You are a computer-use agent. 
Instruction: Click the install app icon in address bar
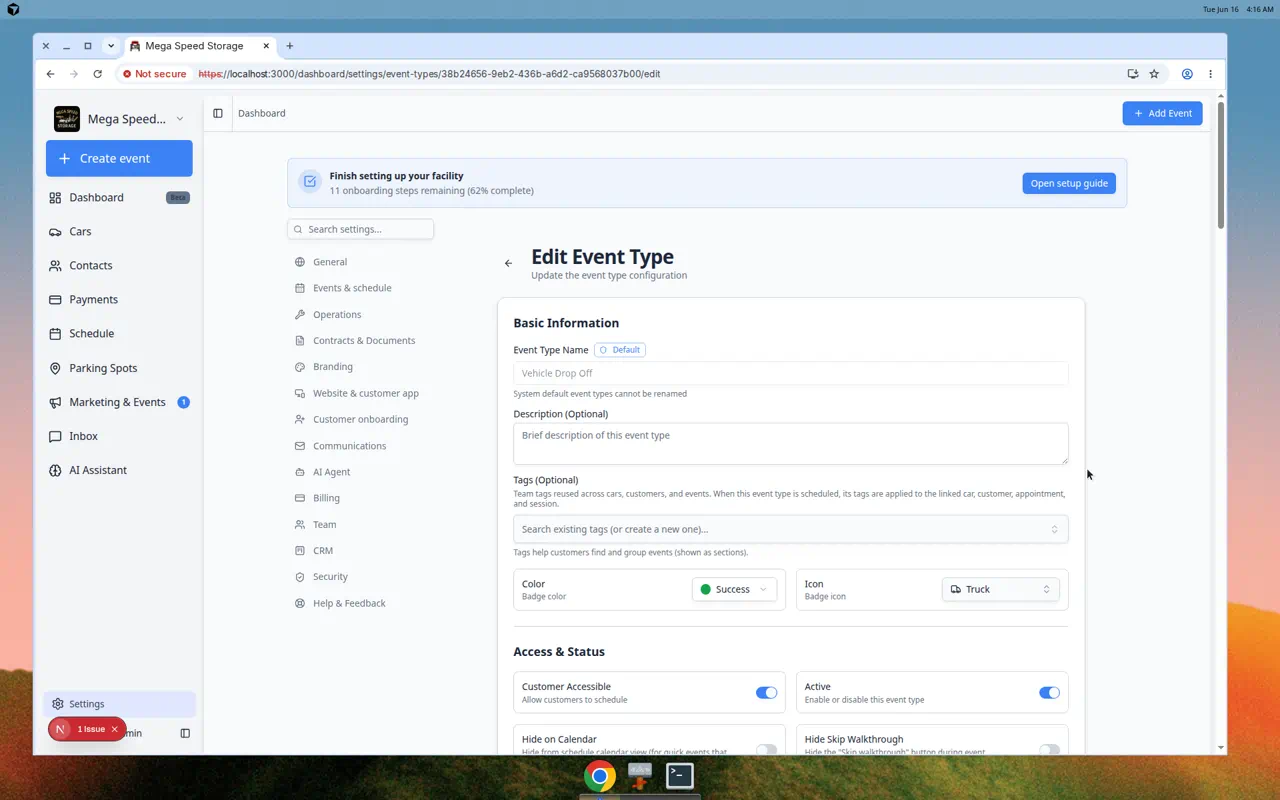[x=1132, y=74]
